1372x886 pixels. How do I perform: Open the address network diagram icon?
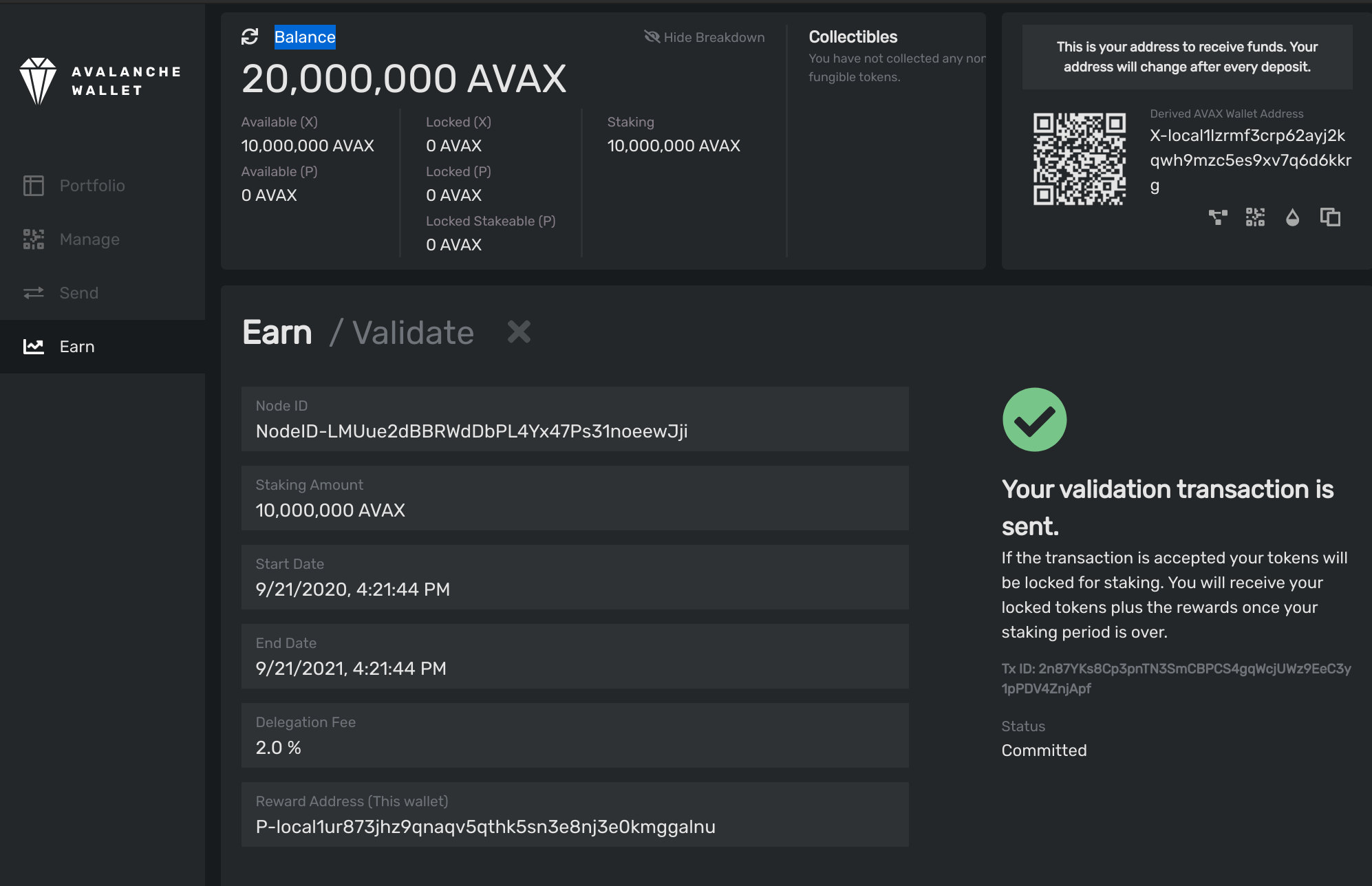1218,217
